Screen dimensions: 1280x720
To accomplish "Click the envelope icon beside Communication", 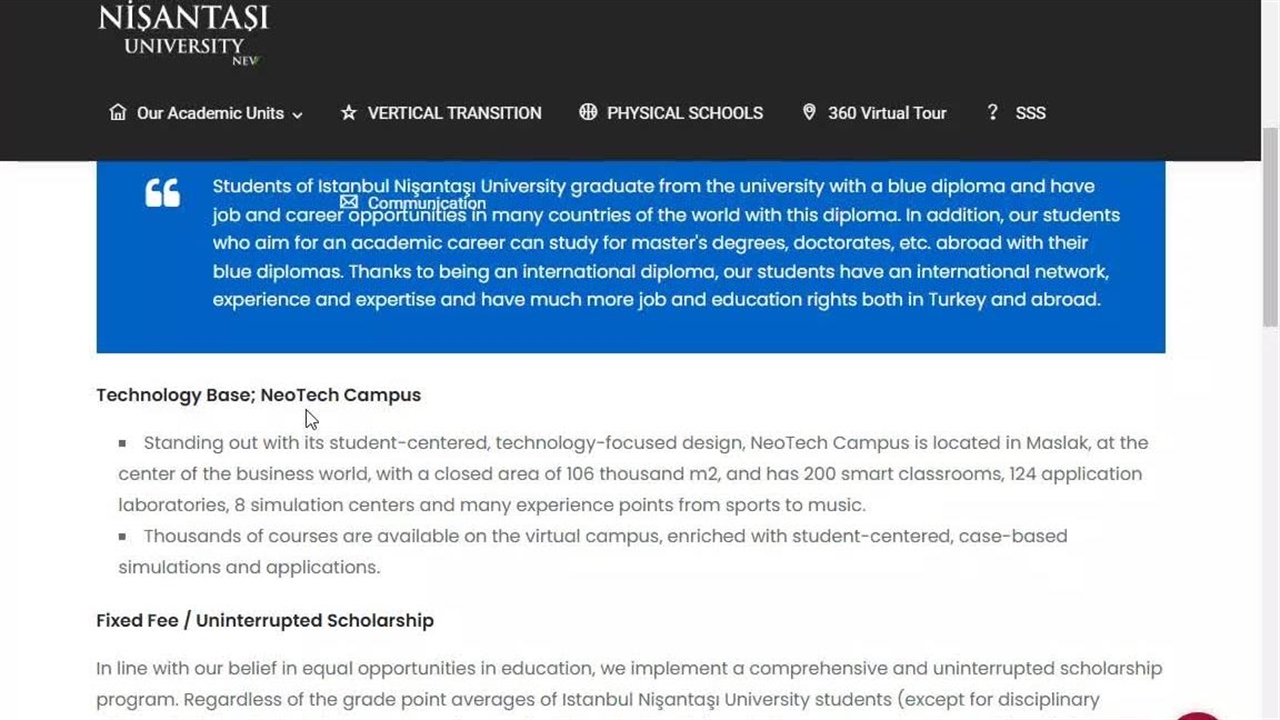I will pos(348,203).
